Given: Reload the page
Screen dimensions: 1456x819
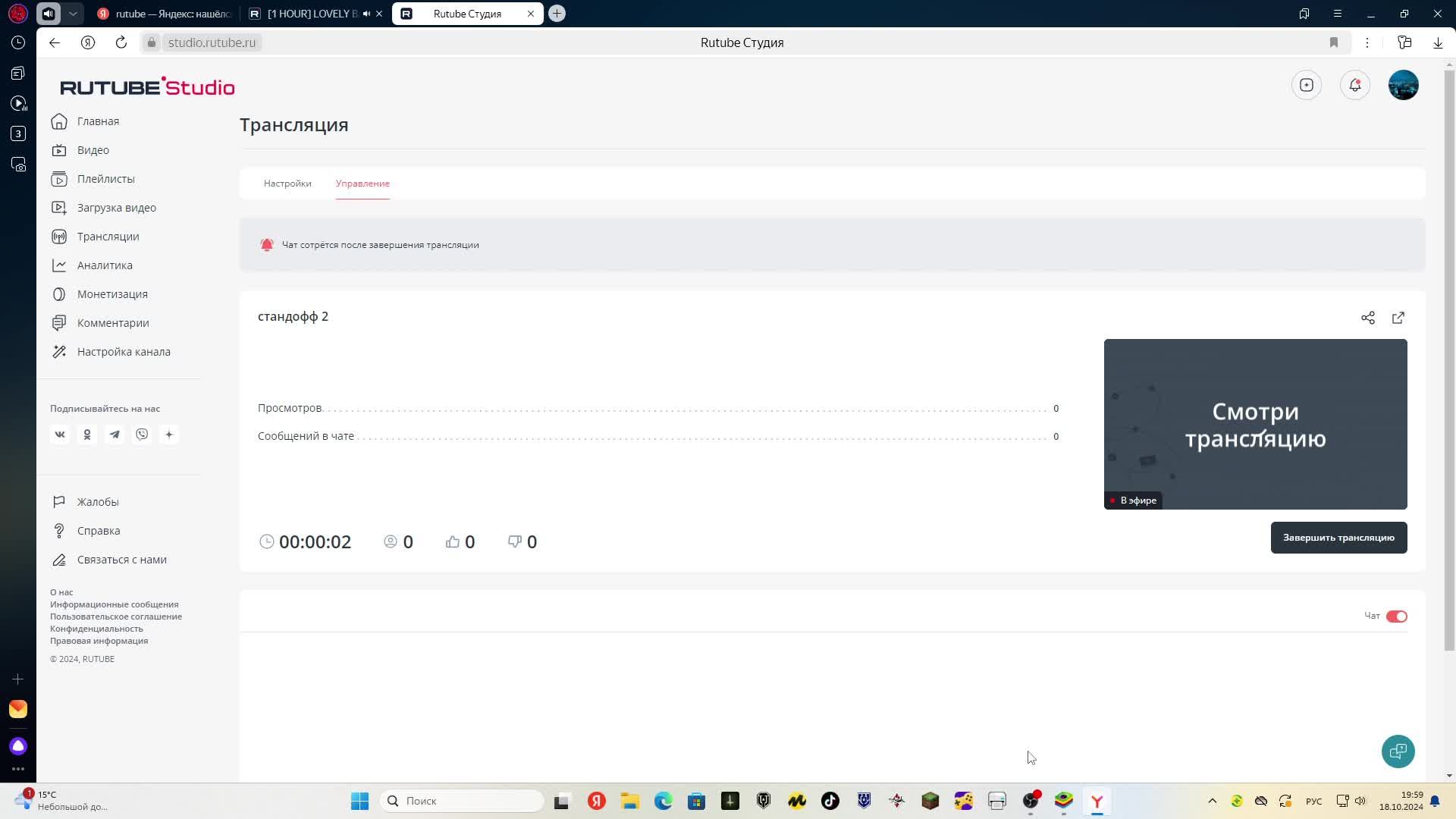Looking at the screenshot, I should point(121,42).
